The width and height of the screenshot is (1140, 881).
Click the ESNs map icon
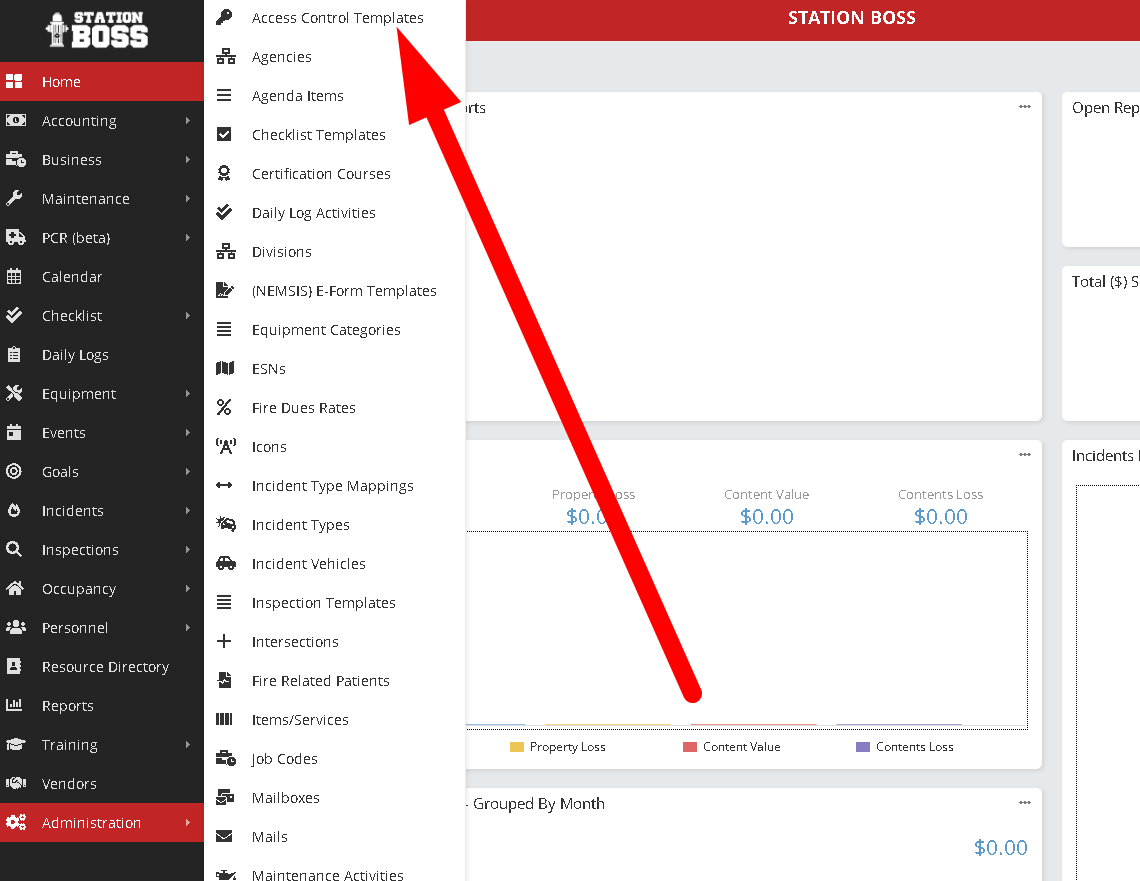point(225,369)
